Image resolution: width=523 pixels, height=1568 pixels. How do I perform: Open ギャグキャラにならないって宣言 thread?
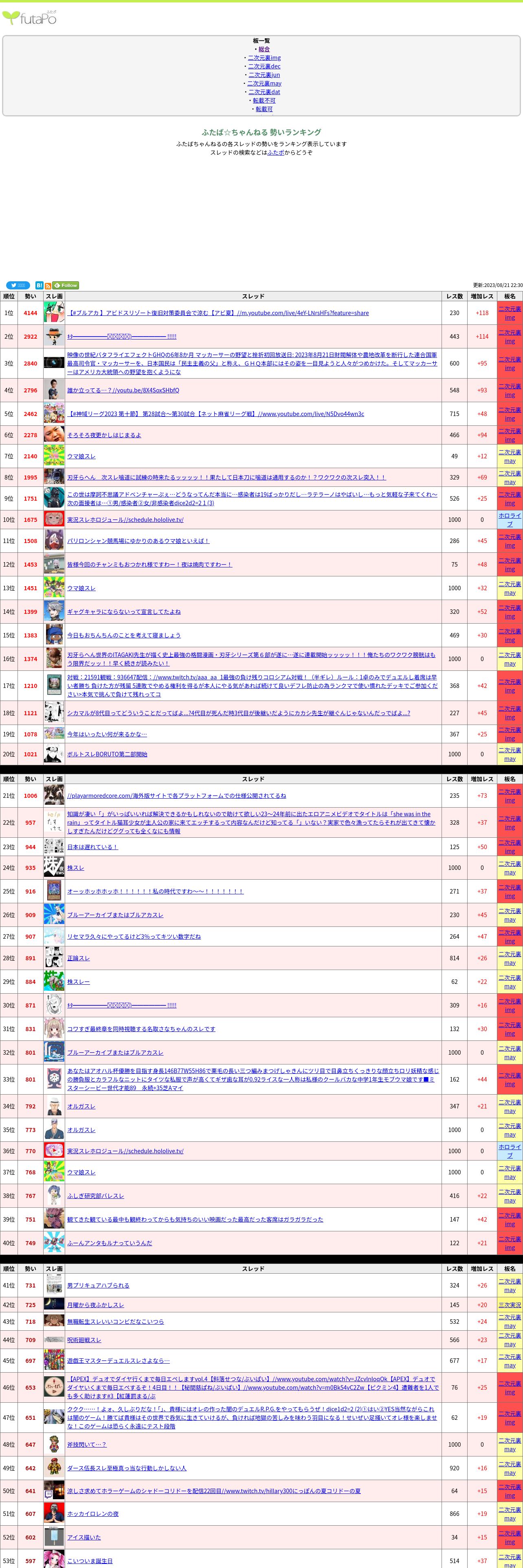[123, 612]
